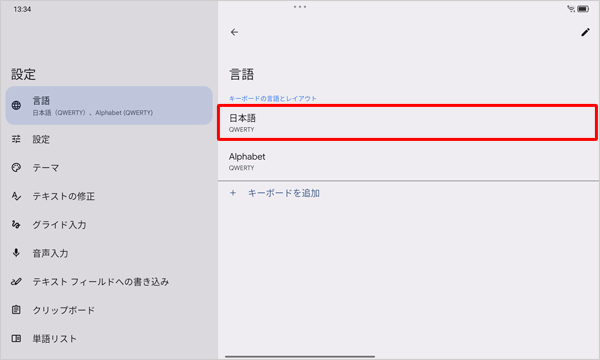Tap the bottom navigation gesture bar
Image resolution: width=600 pixels, height=360 pixels.
pyautogui.click(x=300, y=357)
